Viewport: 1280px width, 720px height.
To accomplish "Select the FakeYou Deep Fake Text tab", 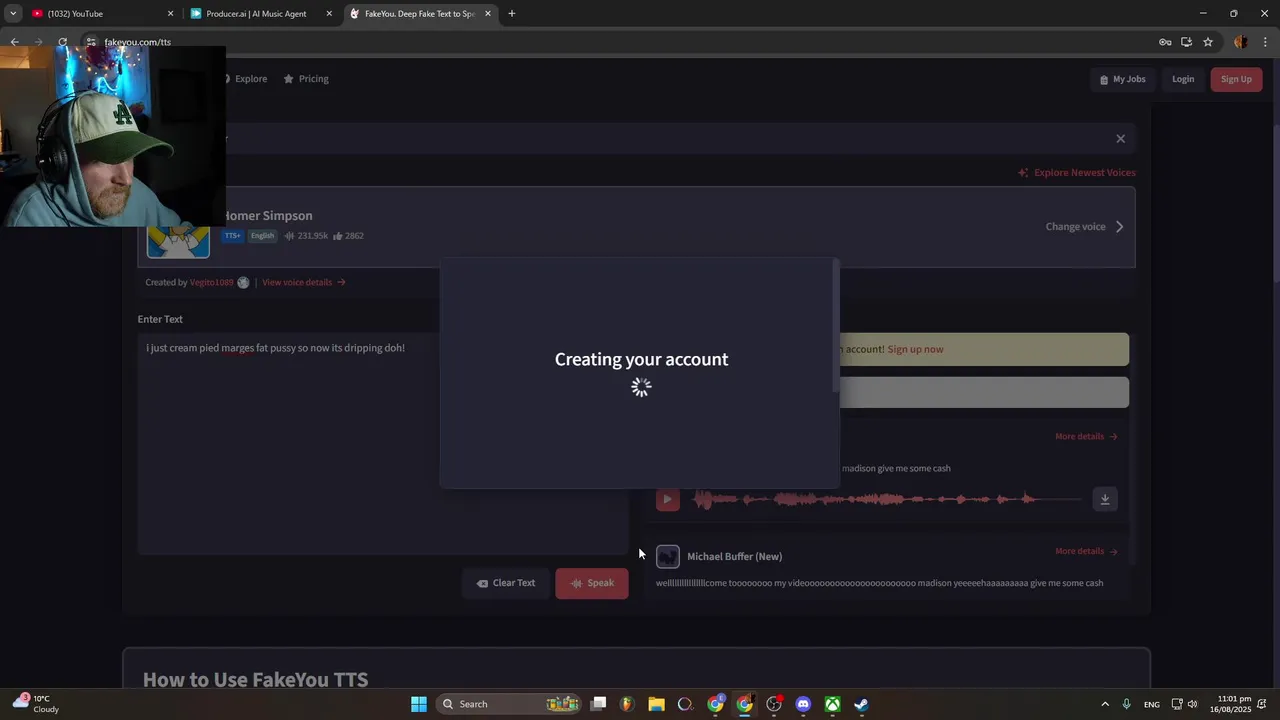I will (420, 14).
